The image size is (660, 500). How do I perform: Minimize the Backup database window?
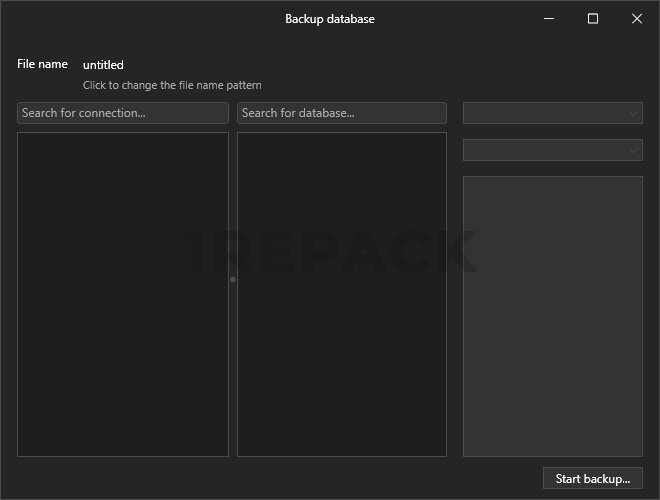coord(548,19)
